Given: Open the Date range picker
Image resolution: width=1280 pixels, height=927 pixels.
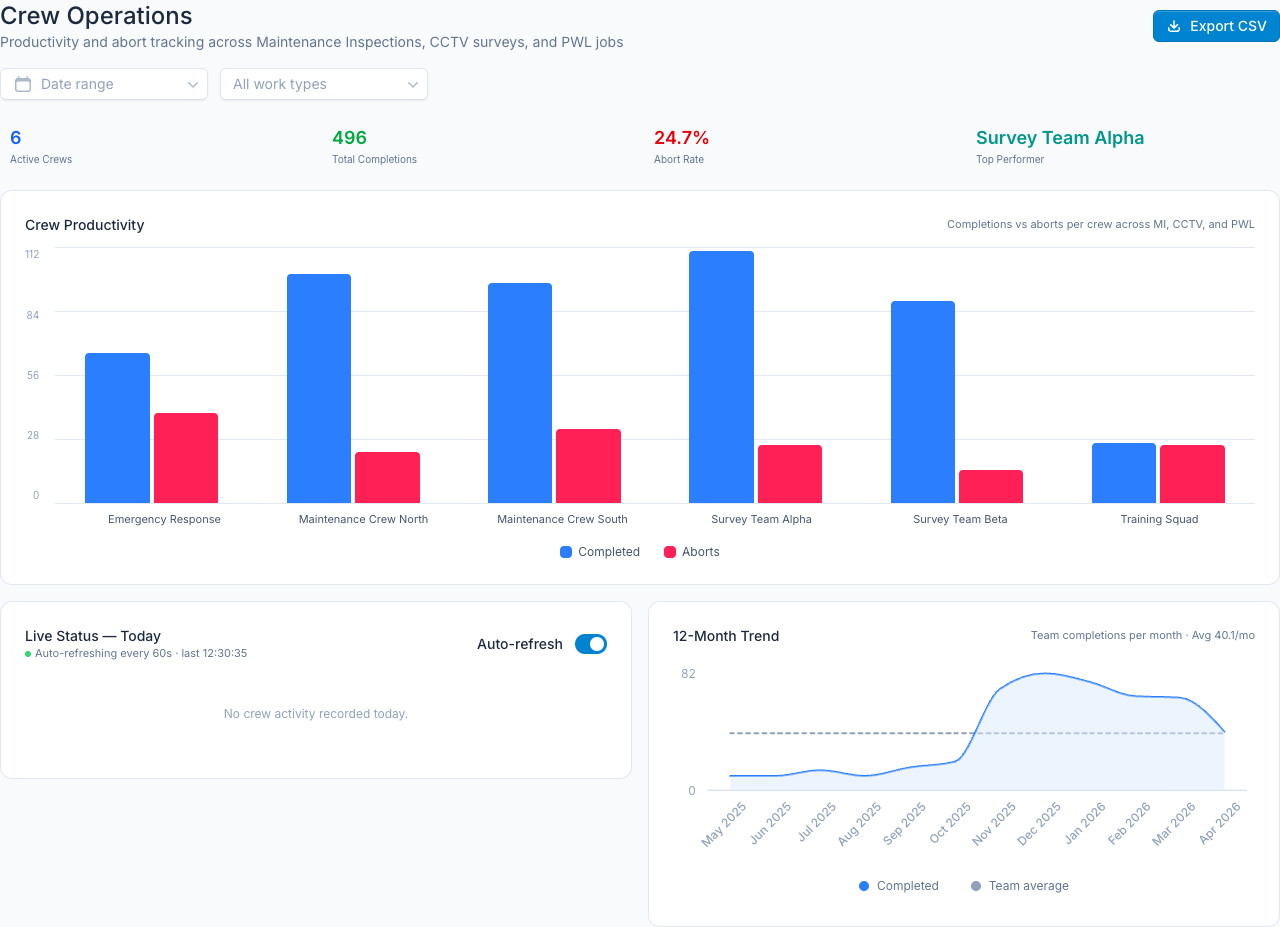Looking at the screenshot, I should tap(104, 84).
